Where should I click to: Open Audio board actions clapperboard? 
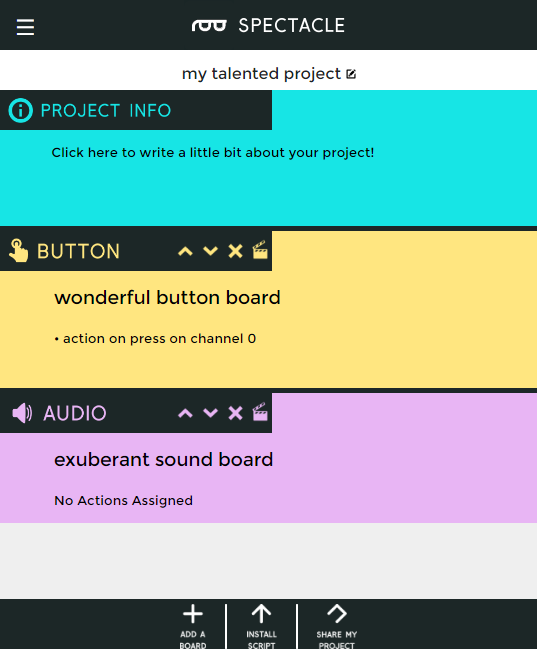pos(260,412)
